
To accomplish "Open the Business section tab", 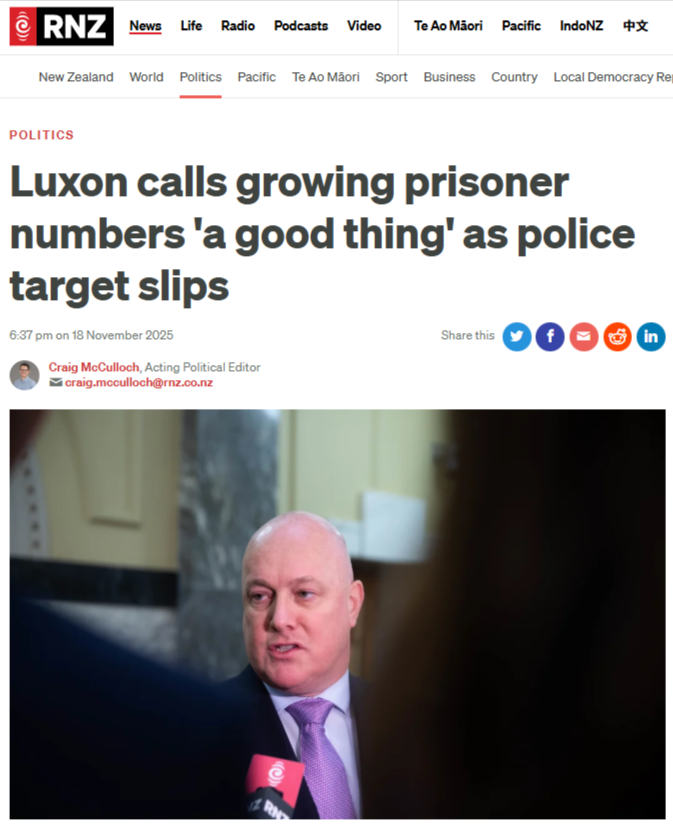I will coord(449,77).
